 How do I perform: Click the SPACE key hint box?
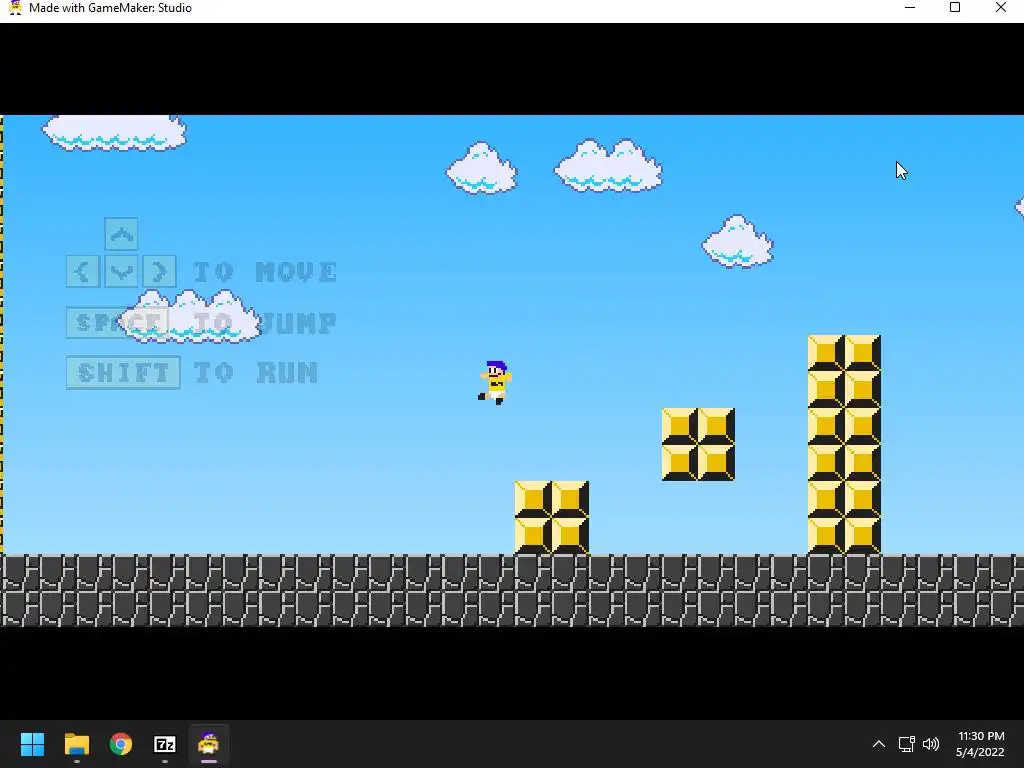pos(118,323)
